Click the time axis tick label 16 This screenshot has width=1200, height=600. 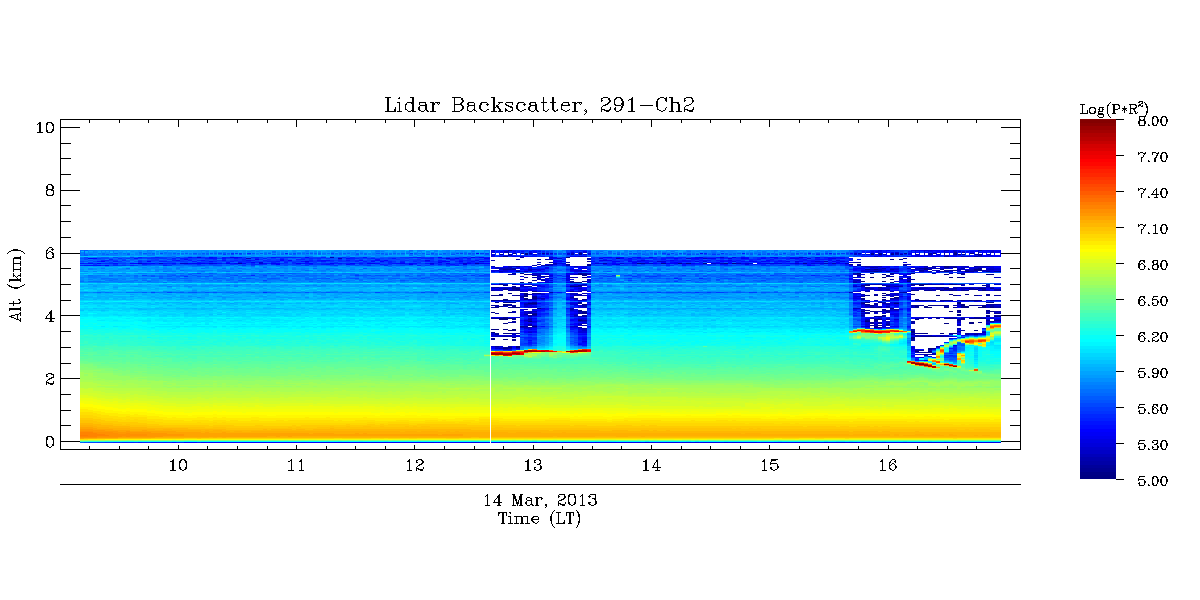pos(886,465)
